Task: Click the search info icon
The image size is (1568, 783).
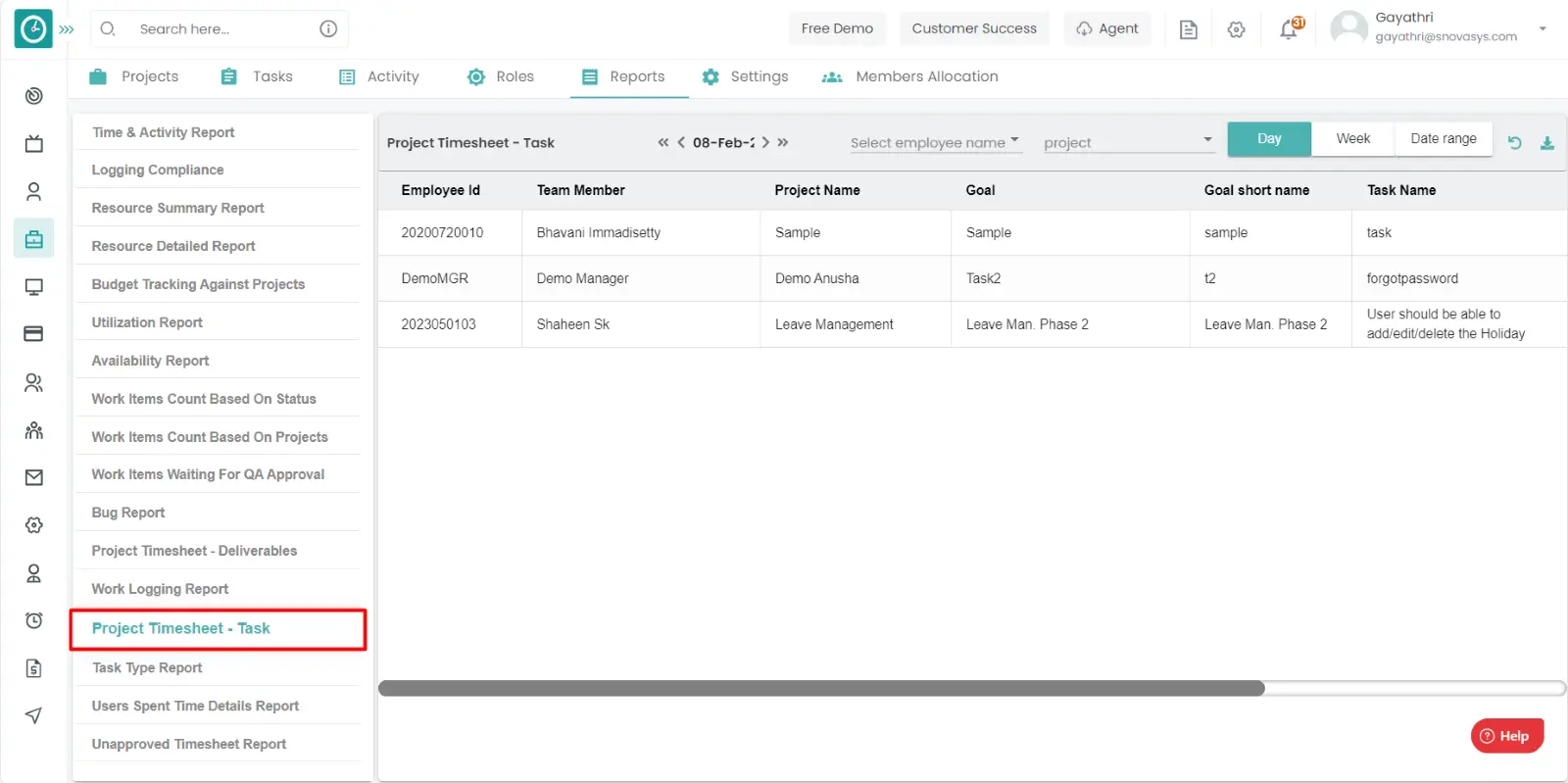Action: (328, 28)
